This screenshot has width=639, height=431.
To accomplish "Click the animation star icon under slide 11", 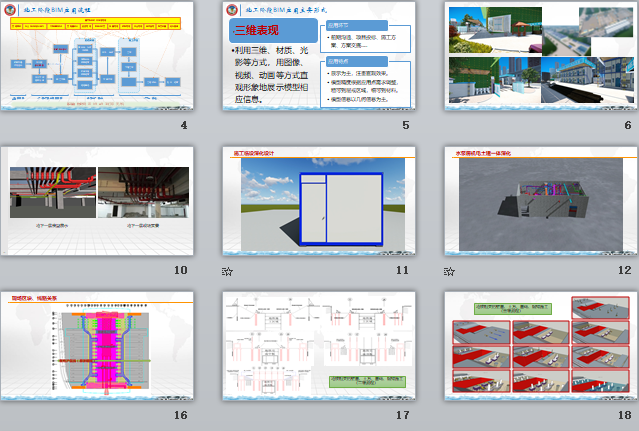I will (226, 271).
